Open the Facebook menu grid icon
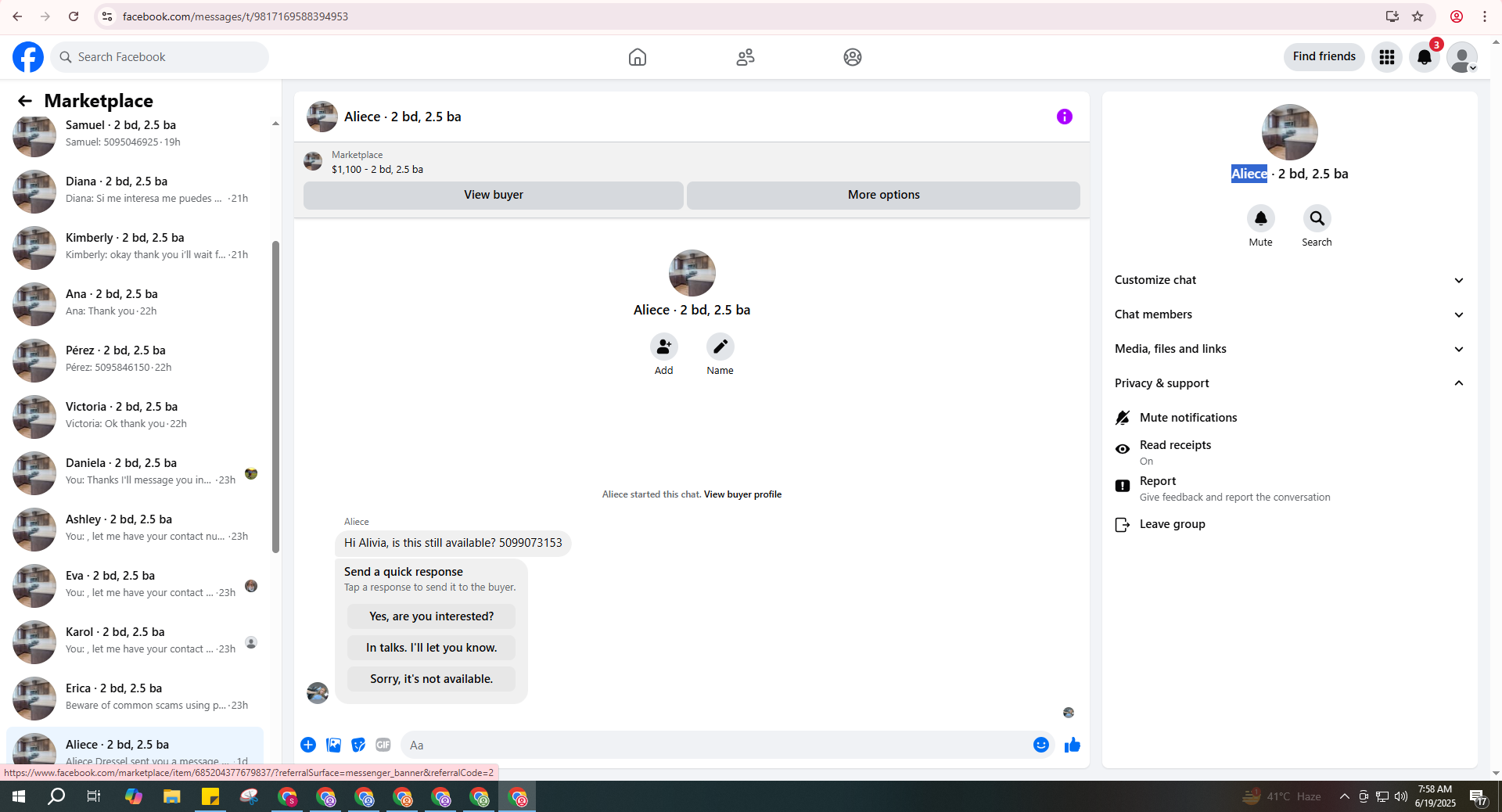The height and width of the screenshot is (812, 1502). click(1387, 57)
